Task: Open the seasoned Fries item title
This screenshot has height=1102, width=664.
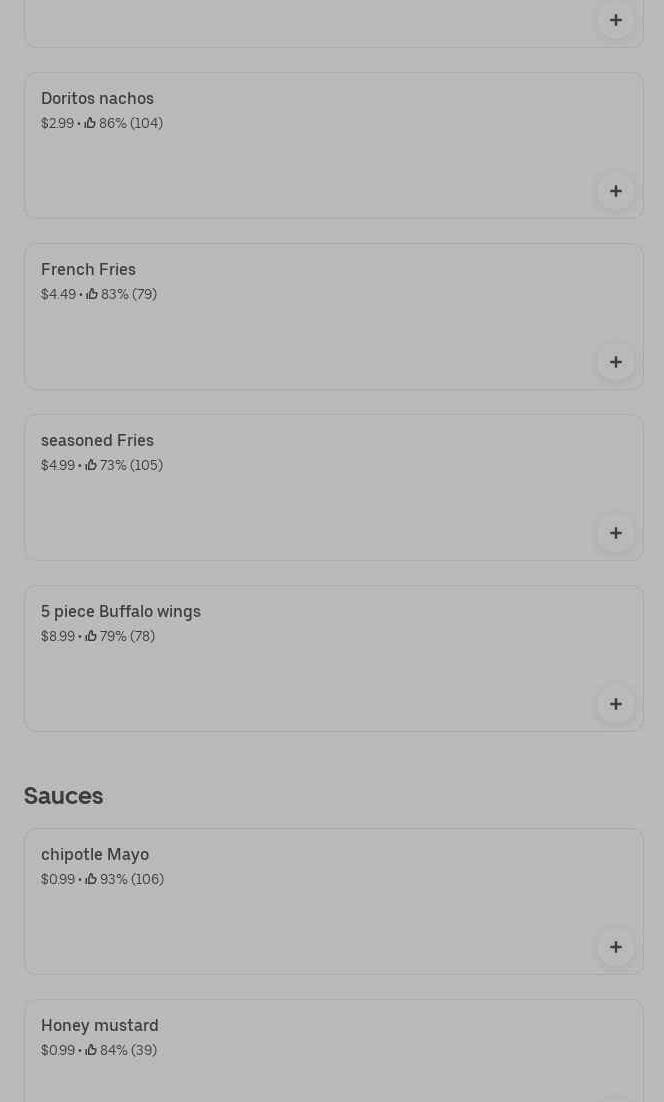Action: point(97,440)
